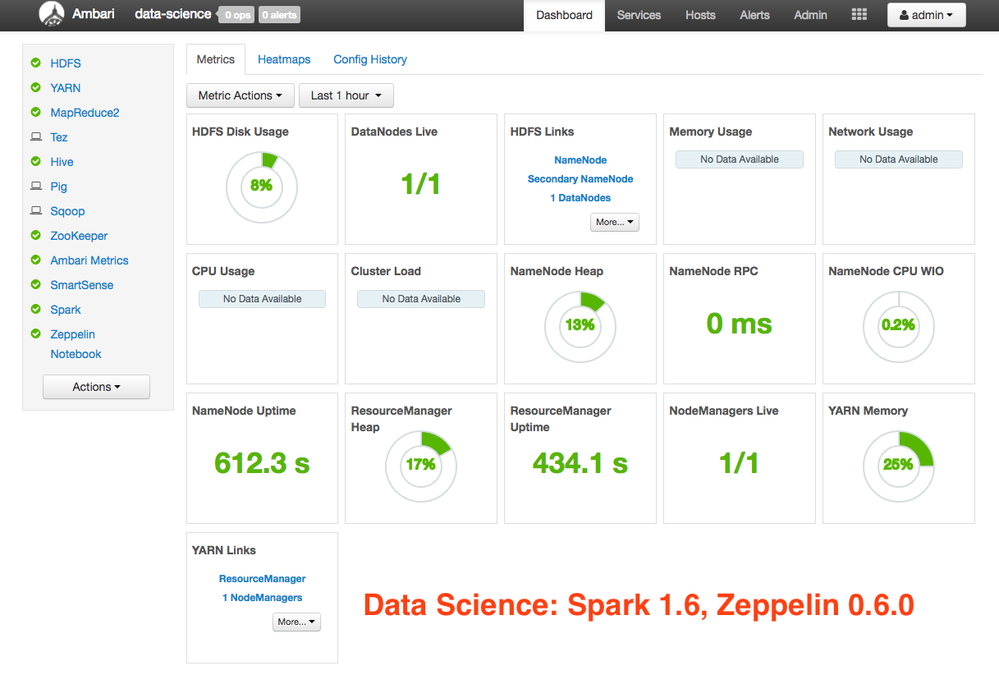The width and height of the screenshot is (999, 699).
Task: Select Zeppelin Notebook in the sidebar
Action: tap(74, 354)
